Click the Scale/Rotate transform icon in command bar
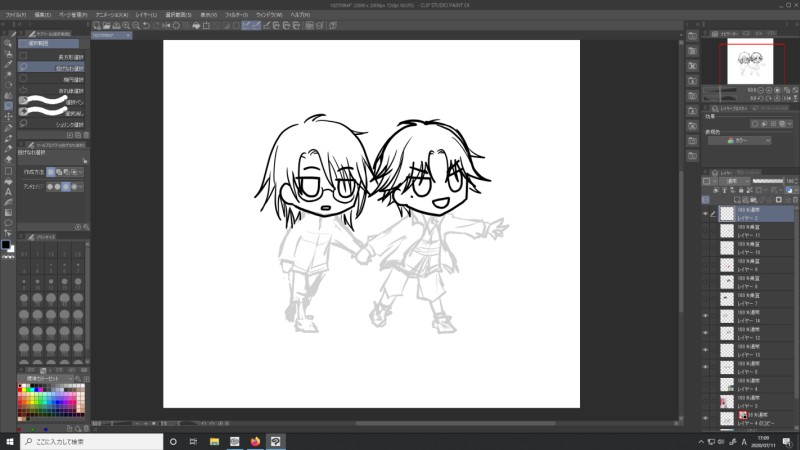Image resolution: width=800 pixels, height=450 pixels. click(206, 25)
